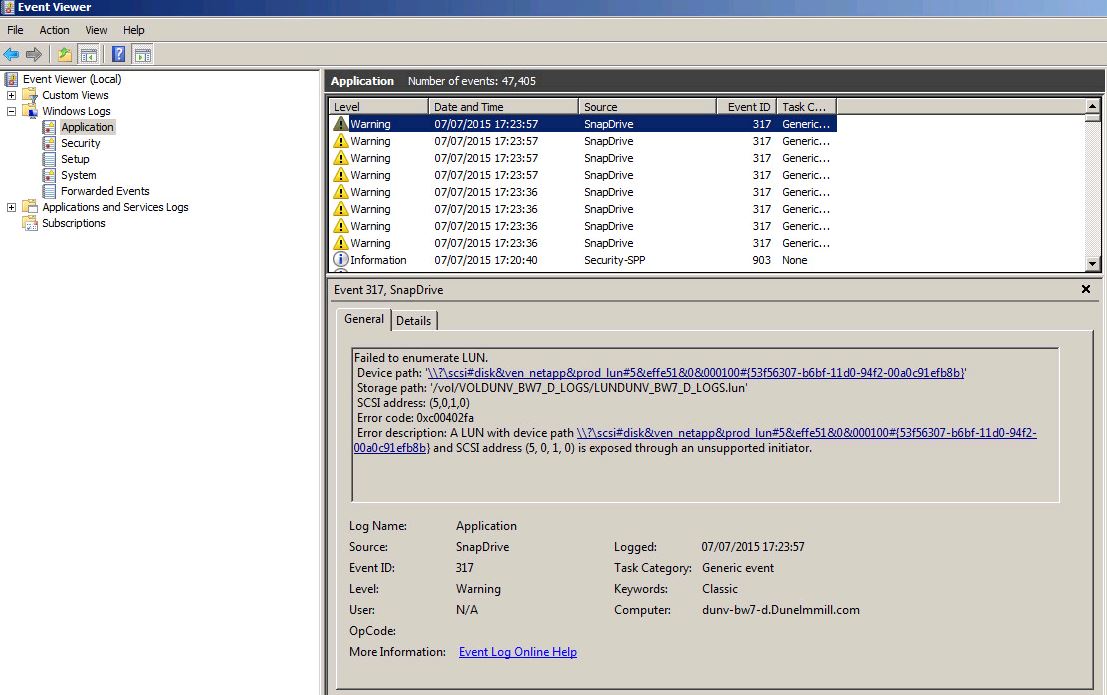
Task: Open the Subscriptions folder icon
Action: tap(30, 223)
